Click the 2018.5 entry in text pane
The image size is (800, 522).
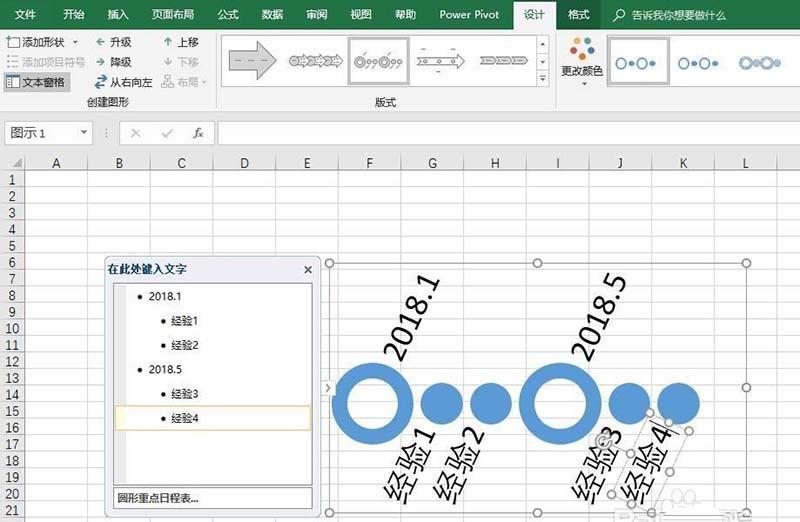[x=165, y=369]
